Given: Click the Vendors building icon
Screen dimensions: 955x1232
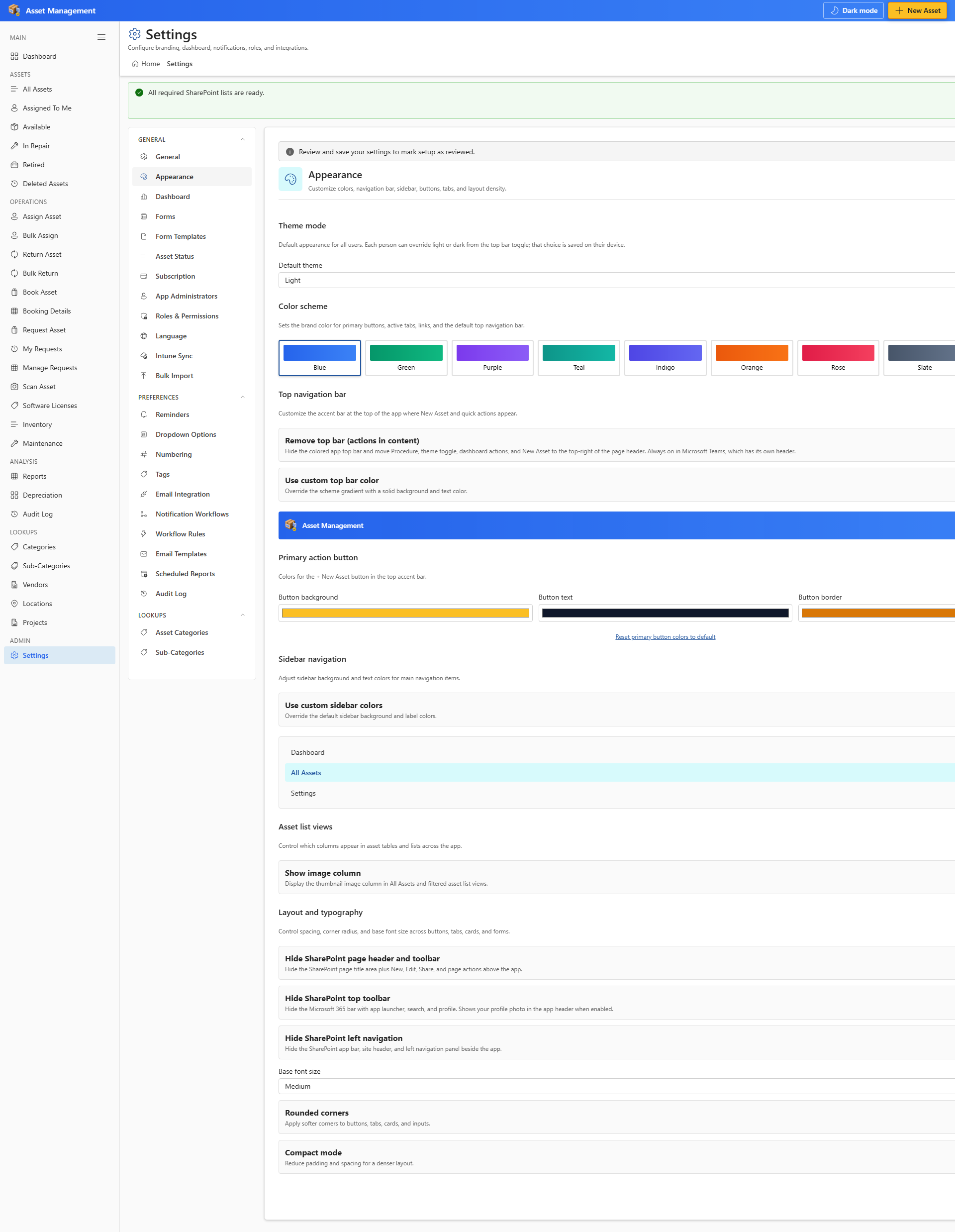Looking at the screenshot, I should (x=14, y=585).
